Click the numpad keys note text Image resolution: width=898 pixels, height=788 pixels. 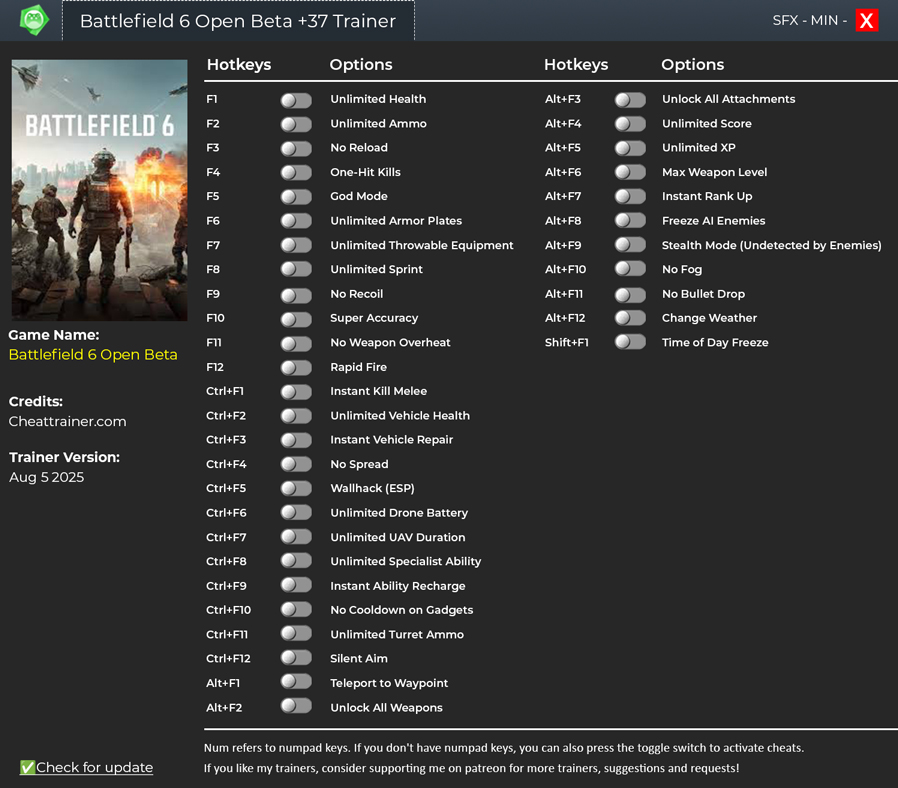coord(504,748)
